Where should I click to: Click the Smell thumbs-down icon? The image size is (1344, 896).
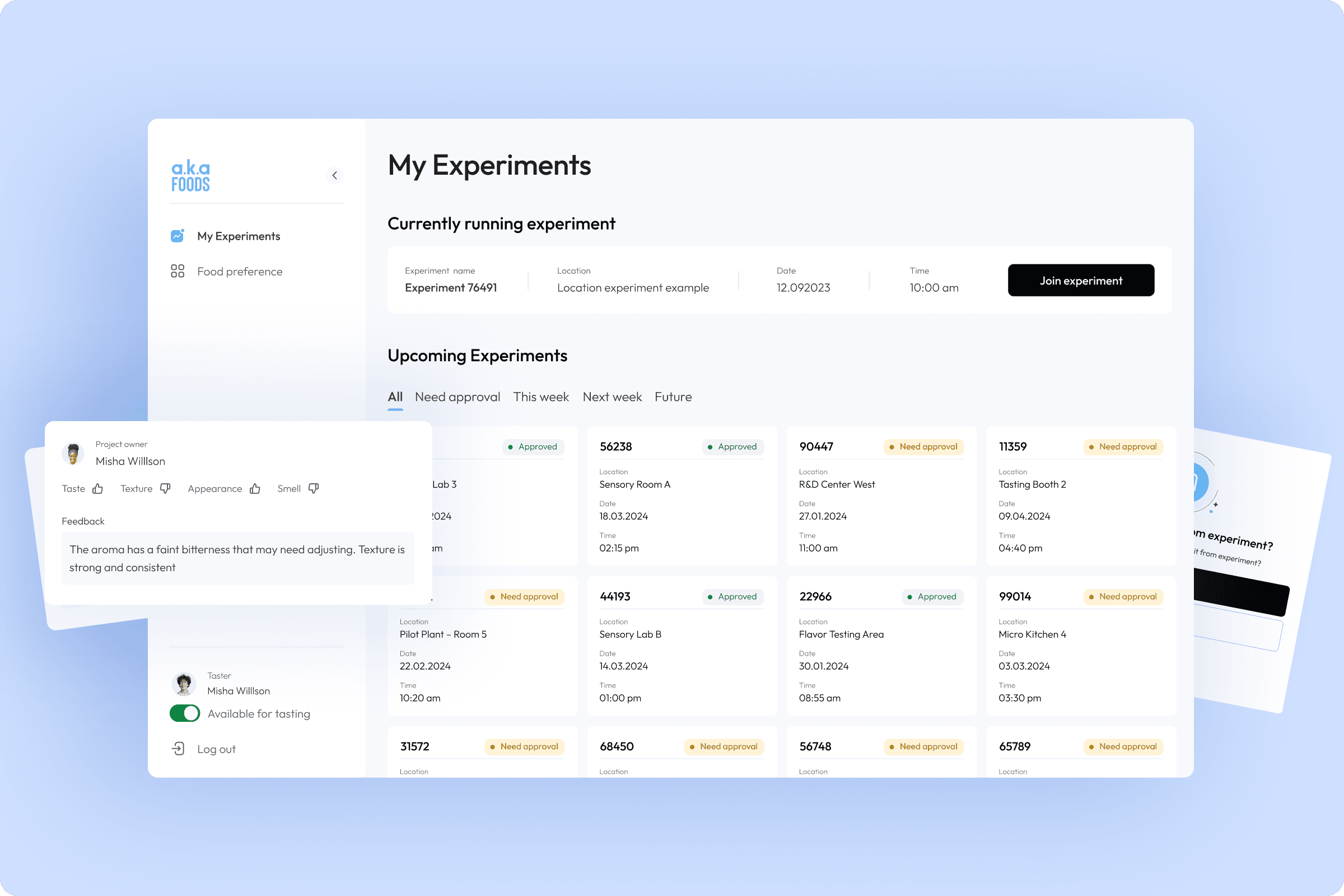[x=313, y=488]
